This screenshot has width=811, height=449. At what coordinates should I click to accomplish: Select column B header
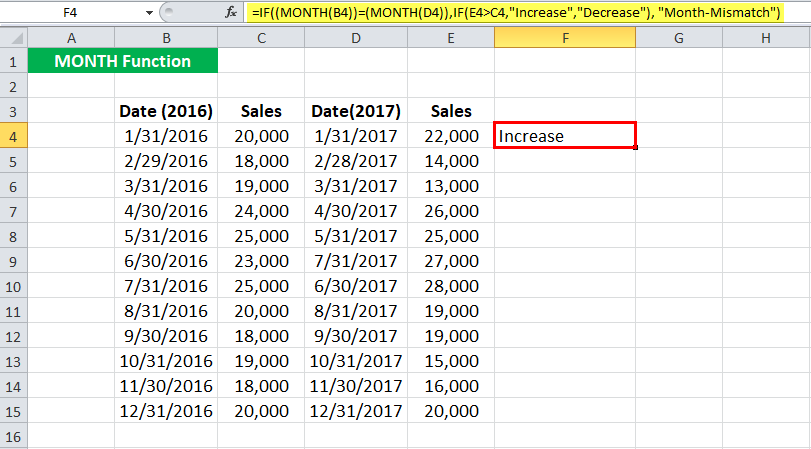point(166,38)
